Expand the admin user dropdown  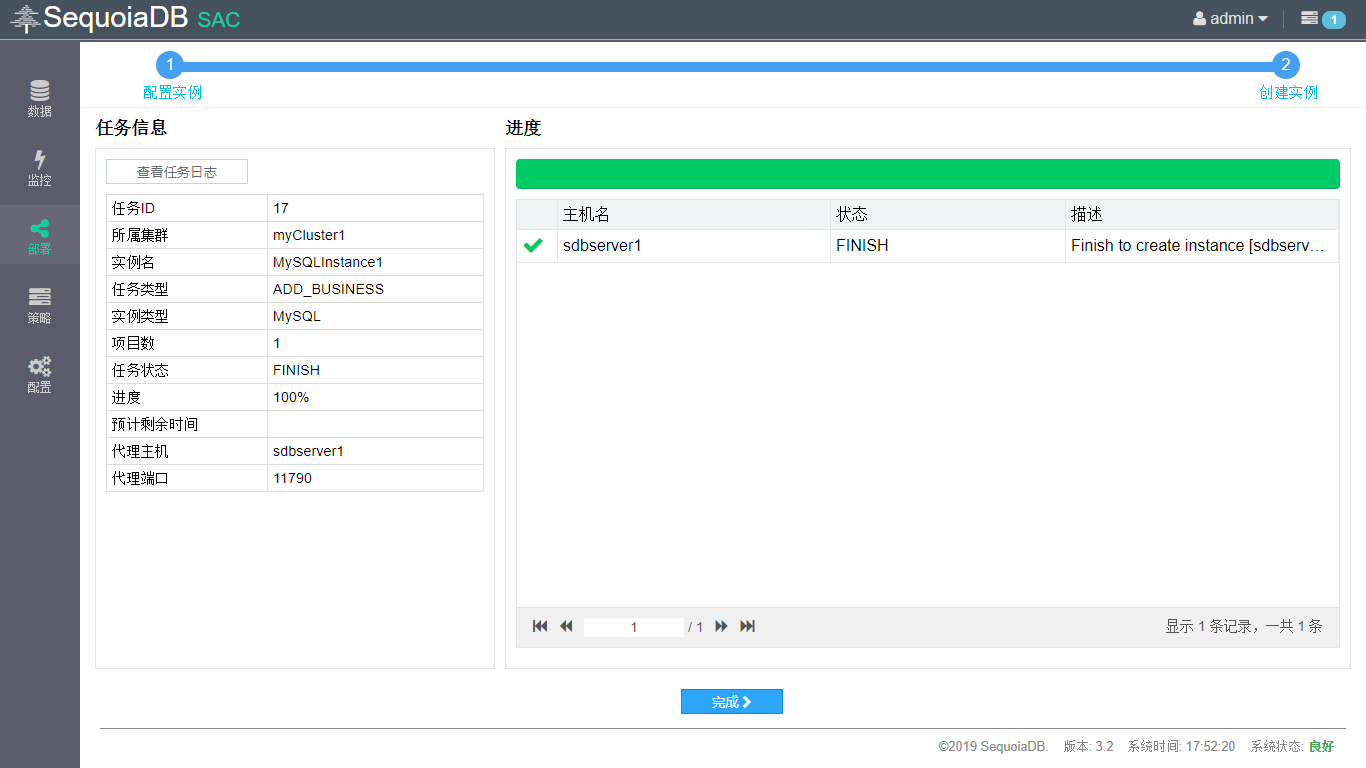(x=1230, y=19)
